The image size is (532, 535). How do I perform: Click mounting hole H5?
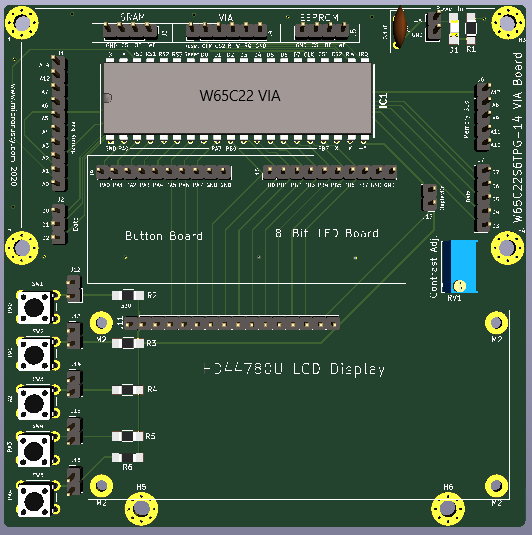coord(141,508)
